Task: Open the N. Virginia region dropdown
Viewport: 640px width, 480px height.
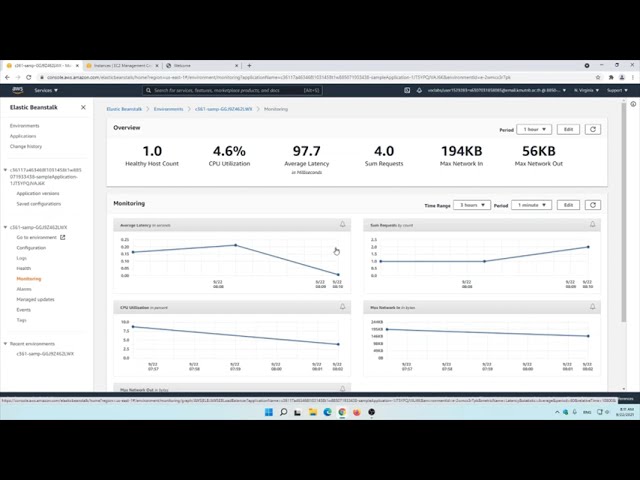Action: [x=586, y=90]
